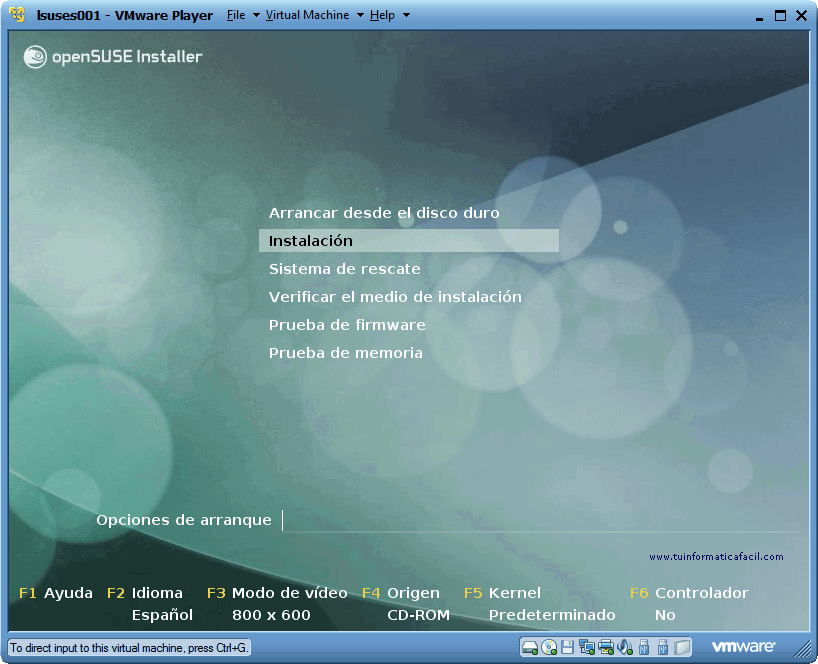
Task: Click F4 Origen source option
Action: (401, 593)
